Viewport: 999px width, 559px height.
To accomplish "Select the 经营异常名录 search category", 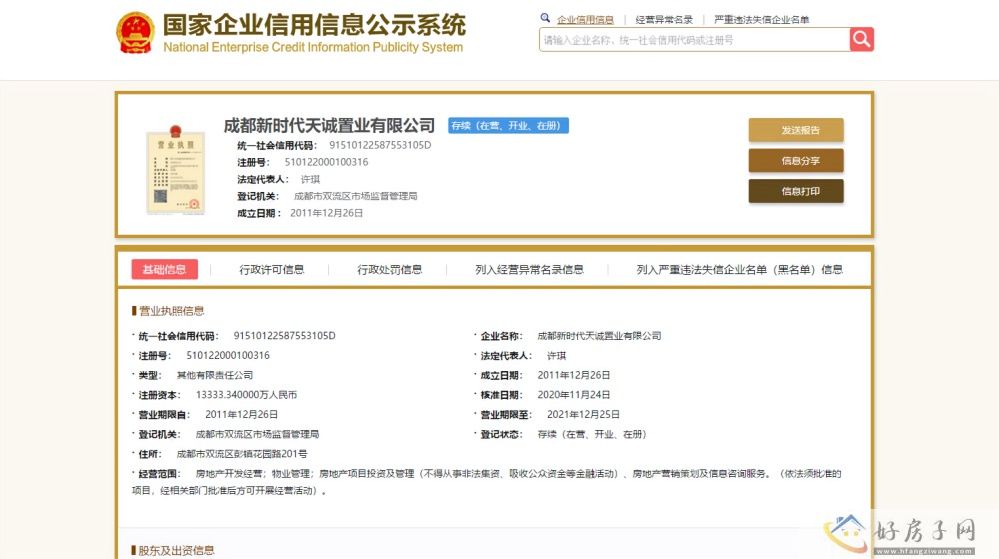I will [664, 20].
